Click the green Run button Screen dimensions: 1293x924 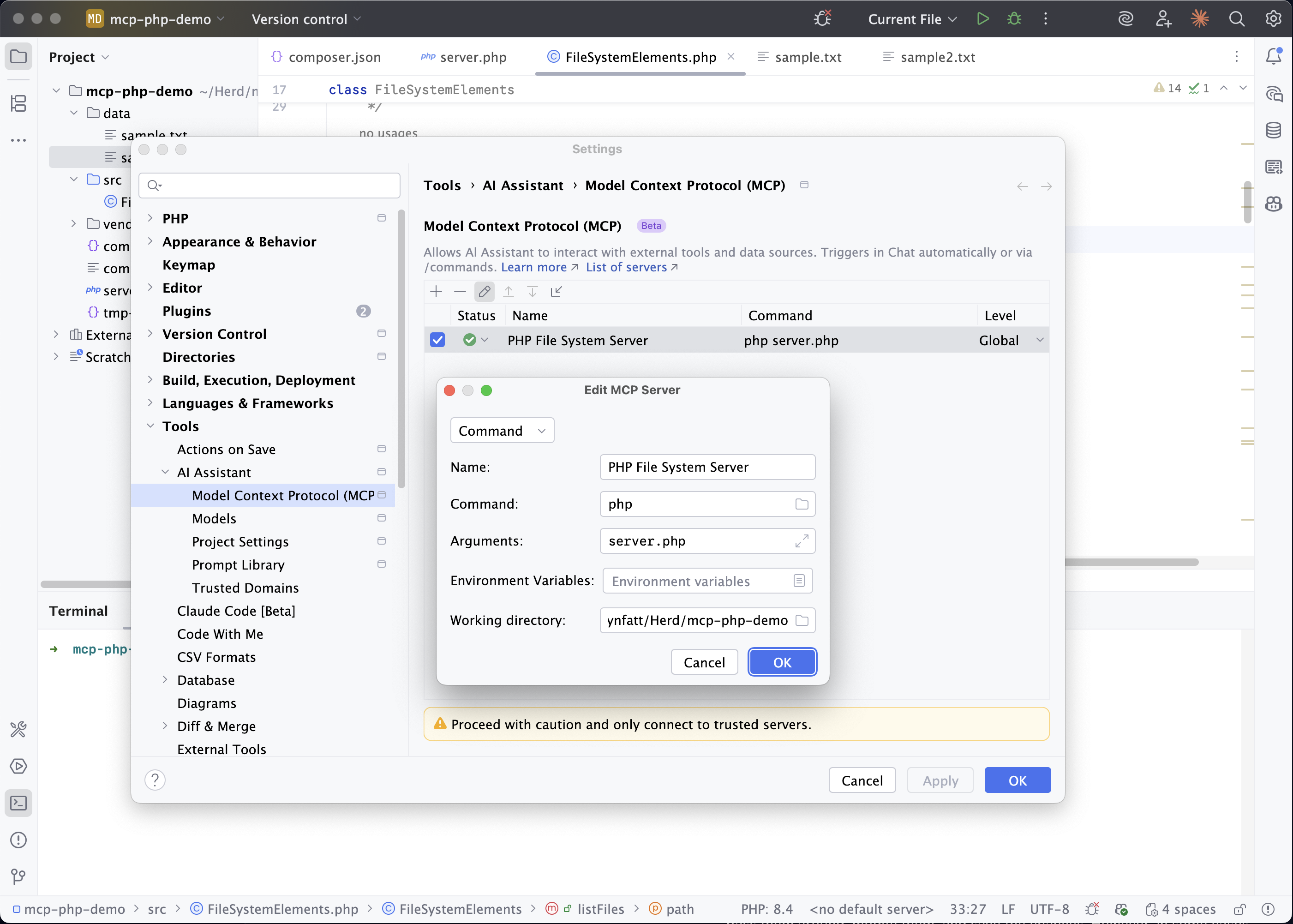(982, 19)
